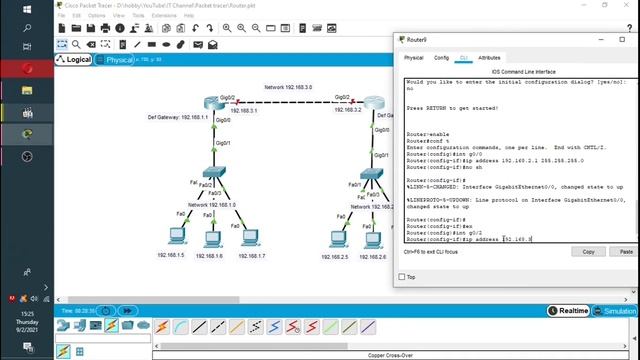Open Windows search from taskbar

pyautogui.click(x=27, y=28)
